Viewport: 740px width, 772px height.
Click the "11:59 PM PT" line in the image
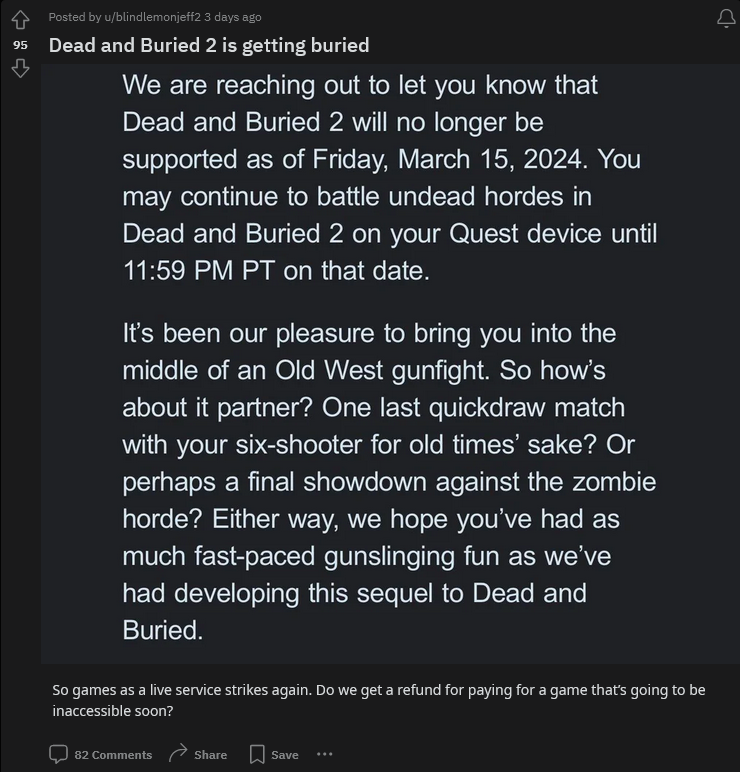pos(275,271)
